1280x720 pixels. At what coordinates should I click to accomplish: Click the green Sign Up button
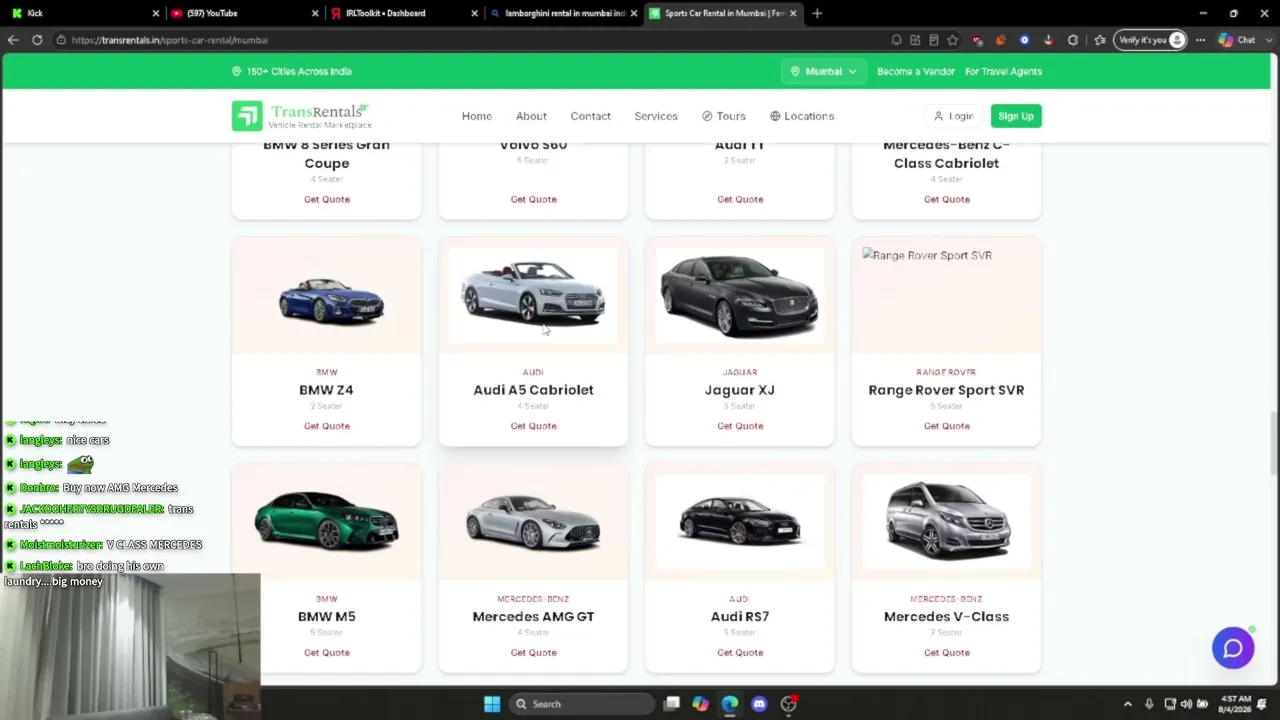point(1015,116)
